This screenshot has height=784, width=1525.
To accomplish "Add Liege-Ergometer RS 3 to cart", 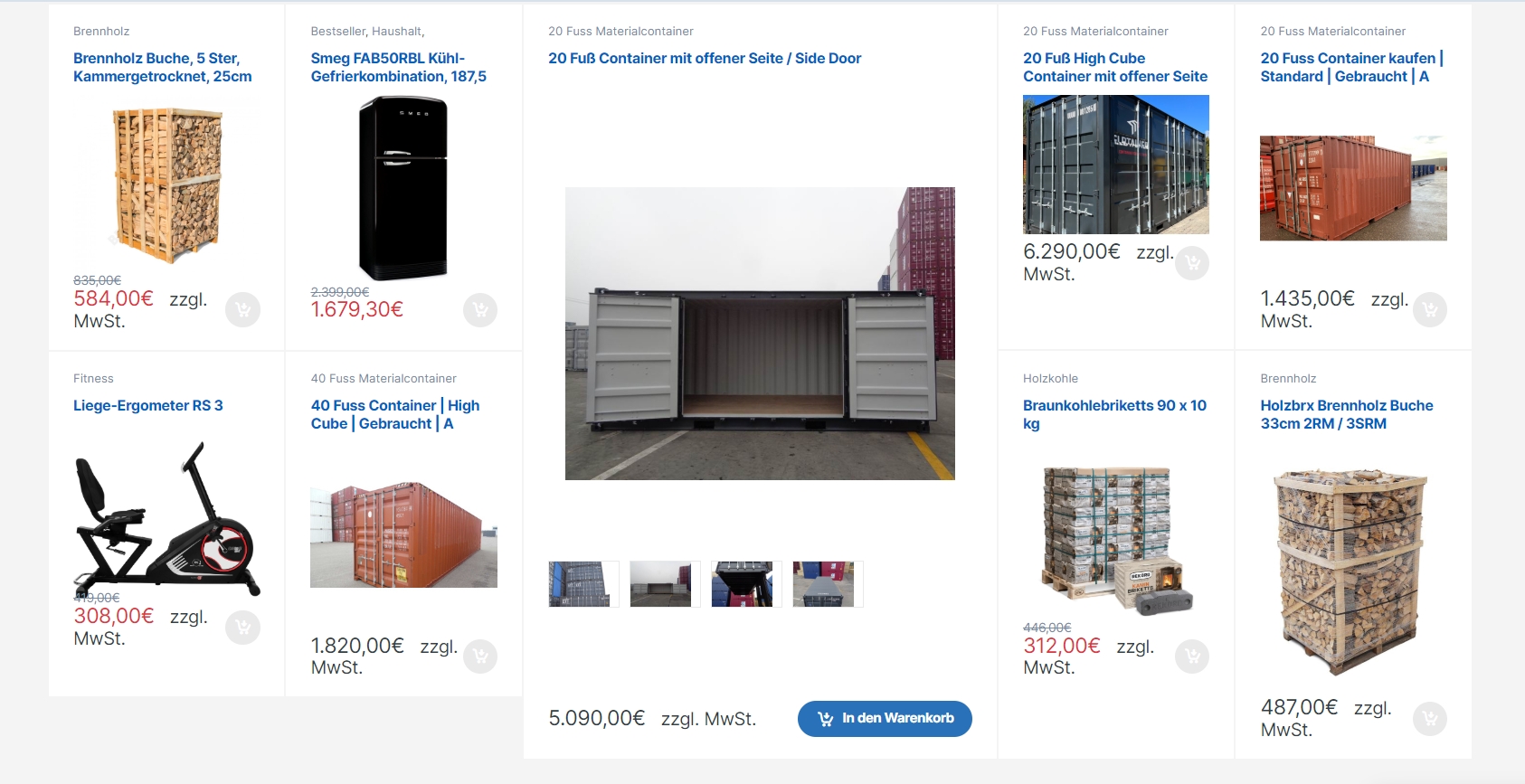I will pos(242,628).
